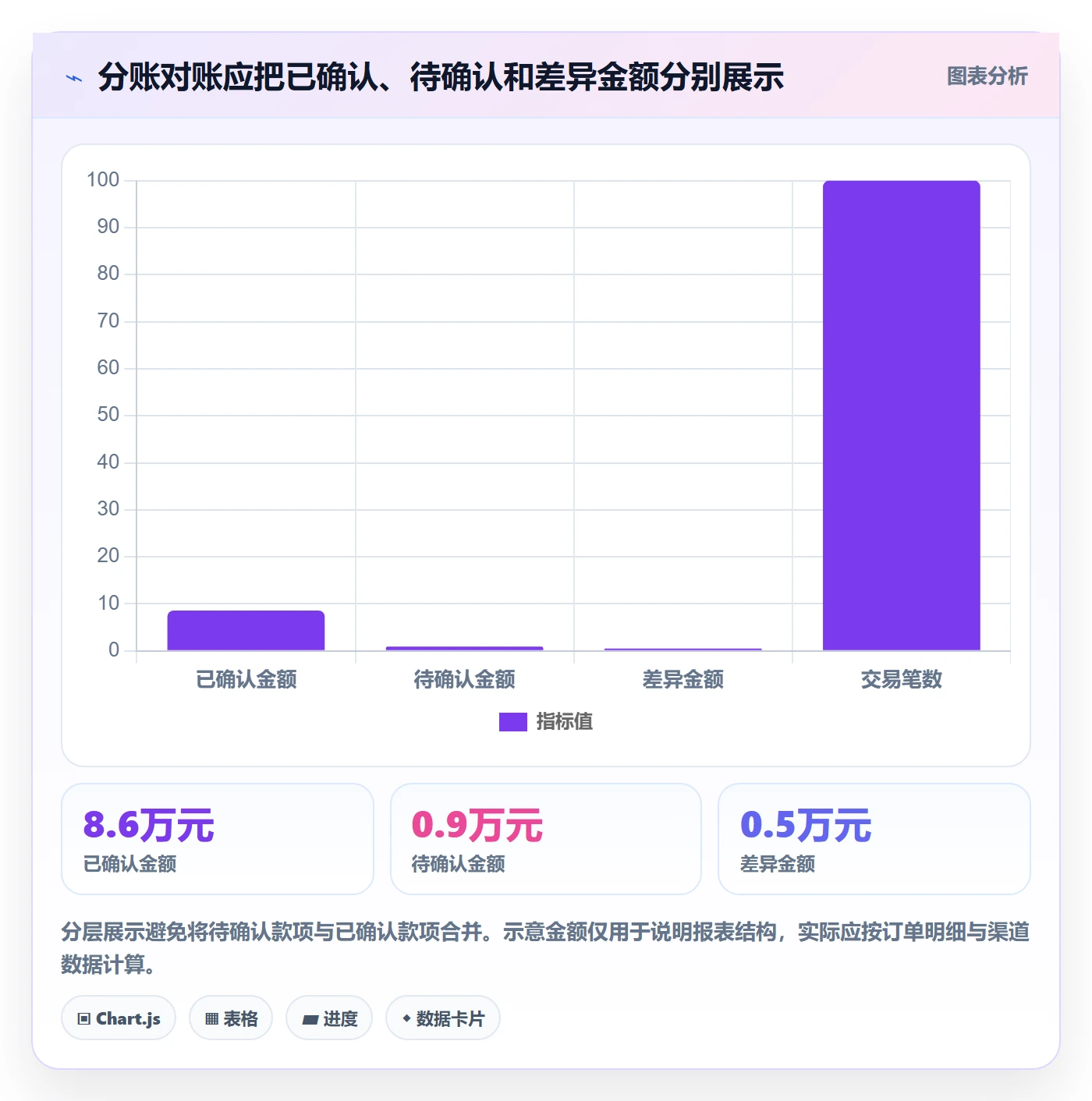Click the 表格 tag grid icon
Viewport: 1092px width, 1101px height.
tap(211, 1019)
